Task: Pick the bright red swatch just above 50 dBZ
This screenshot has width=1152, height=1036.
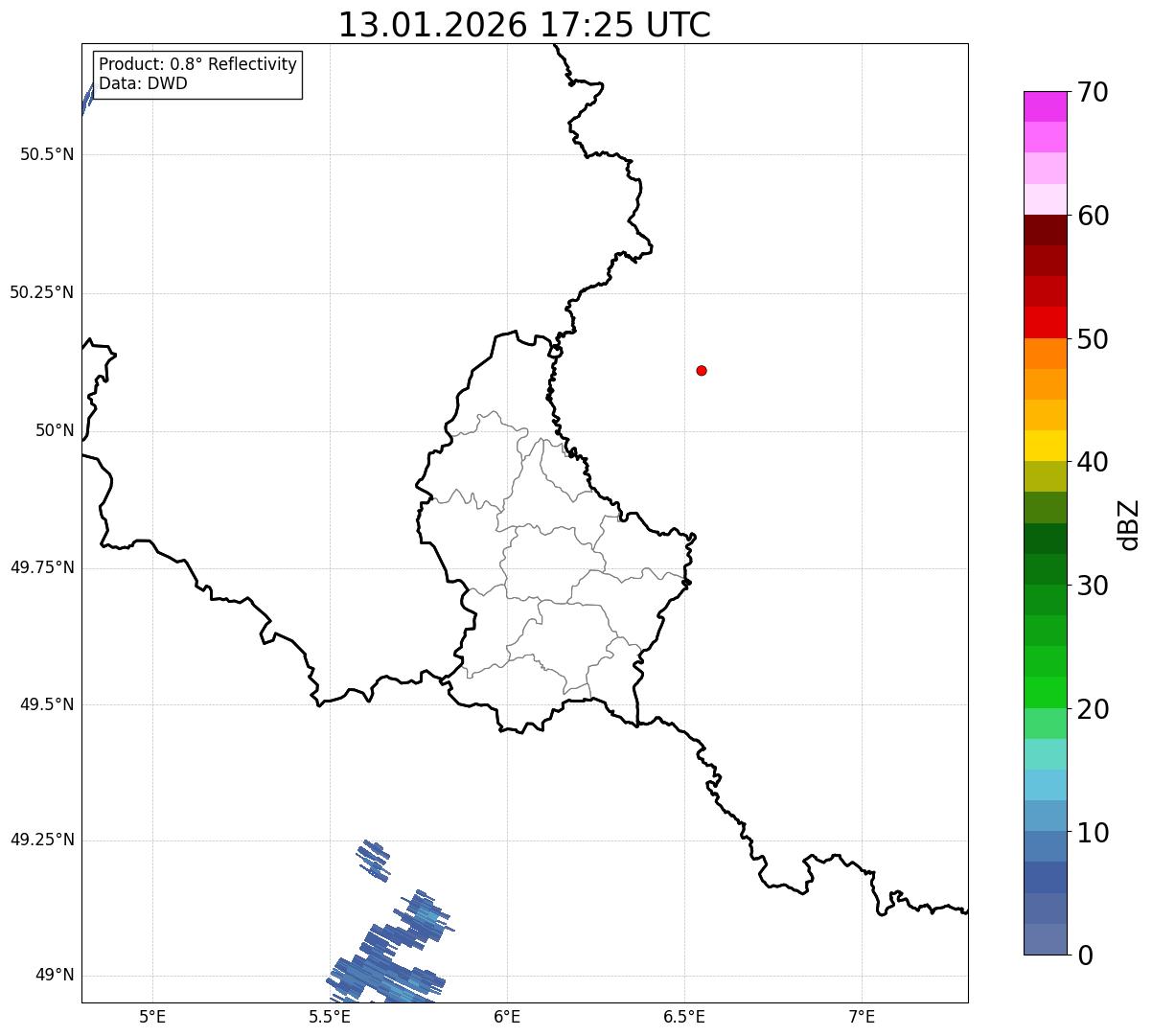Action: pos(1045,323)
